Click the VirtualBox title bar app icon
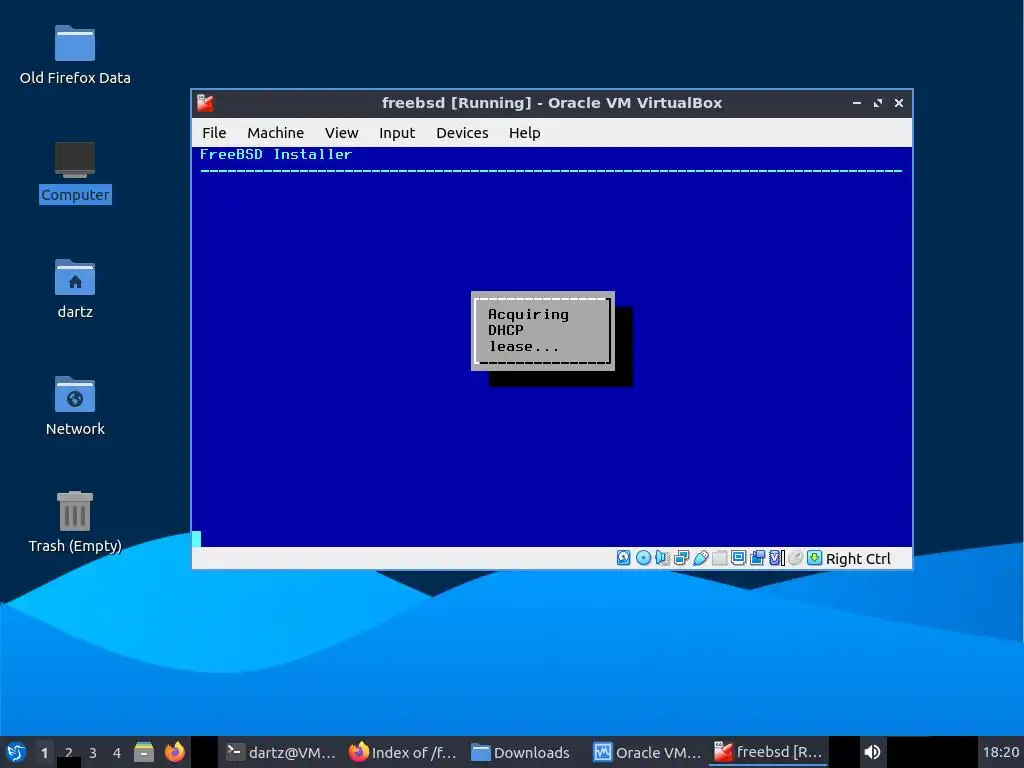1024x768 pixels. 206,103
